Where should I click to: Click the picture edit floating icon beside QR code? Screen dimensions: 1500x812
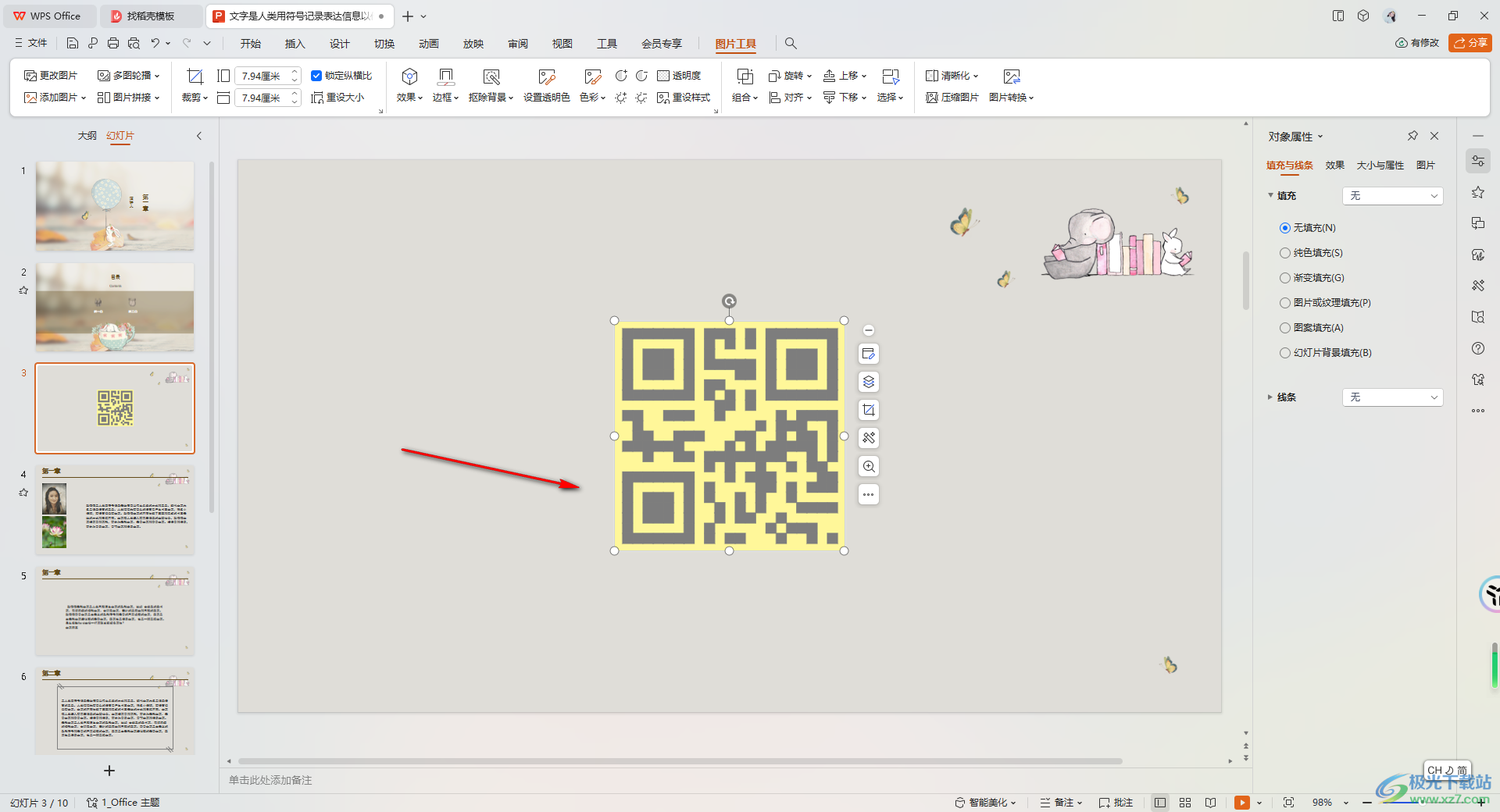pos(869,354)
